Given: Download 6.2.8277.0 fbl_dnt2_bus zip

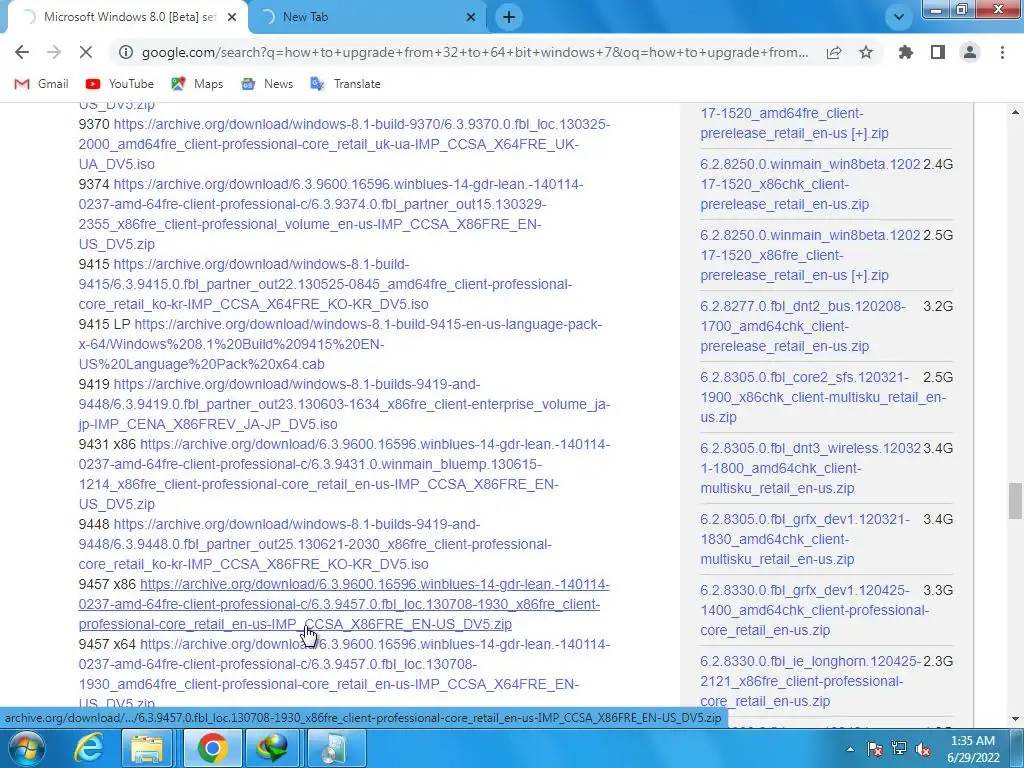Looking at the screenshot, I should [x=803, y=326].
